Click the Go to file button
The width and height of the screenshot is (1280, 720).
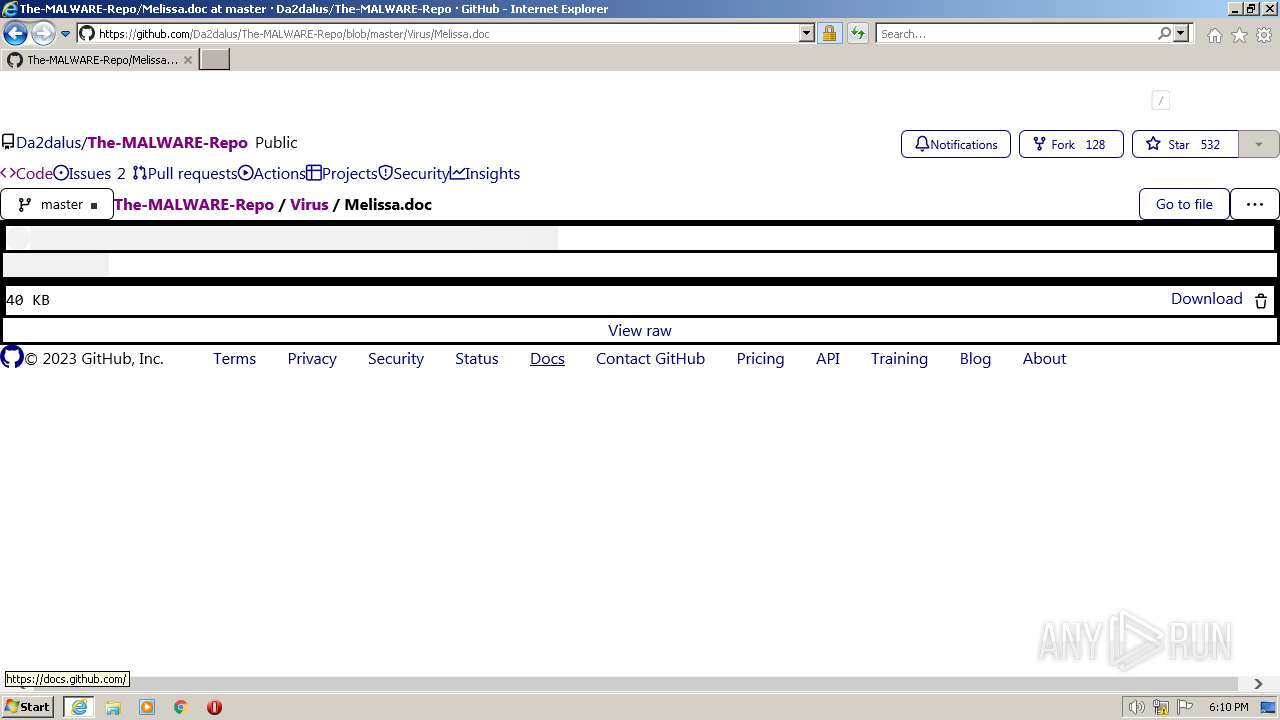(1184, 204)
